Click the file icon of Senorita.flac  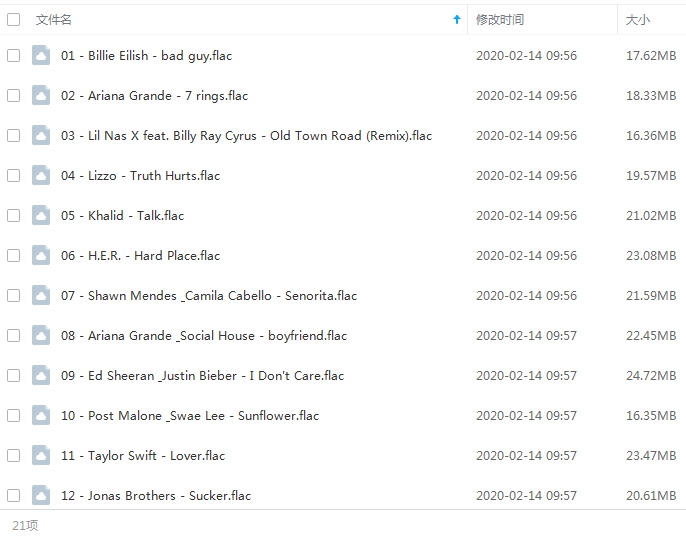click(x=41, y=295)
